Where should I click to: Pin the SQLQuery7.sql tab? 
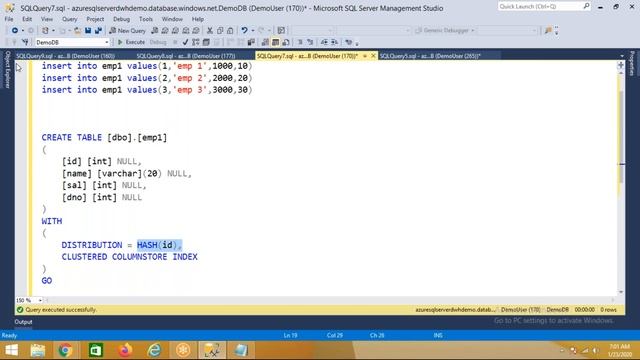click(x=365, y=56)
